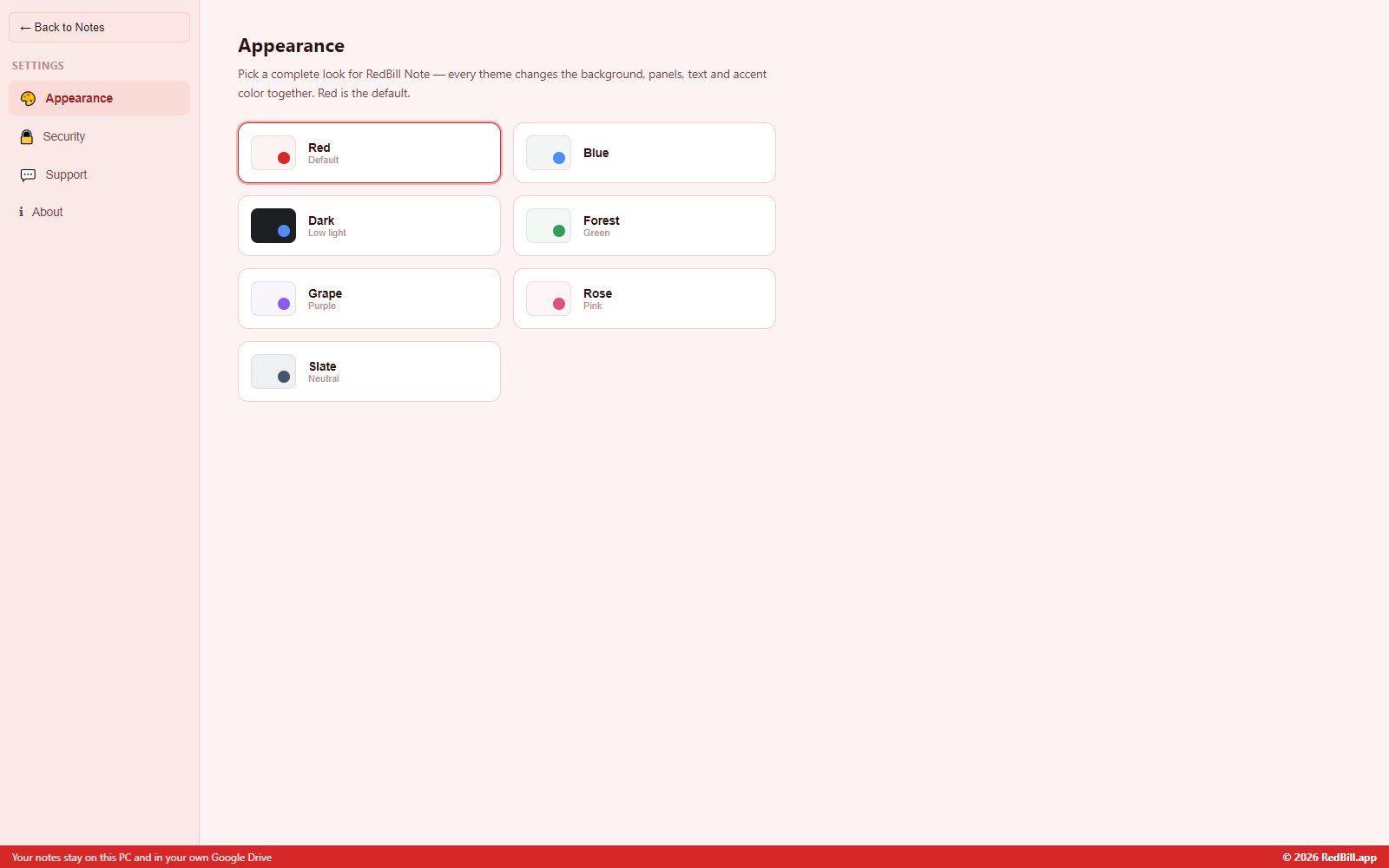
Task: Click the About info icon
Action: click(21, 212)
